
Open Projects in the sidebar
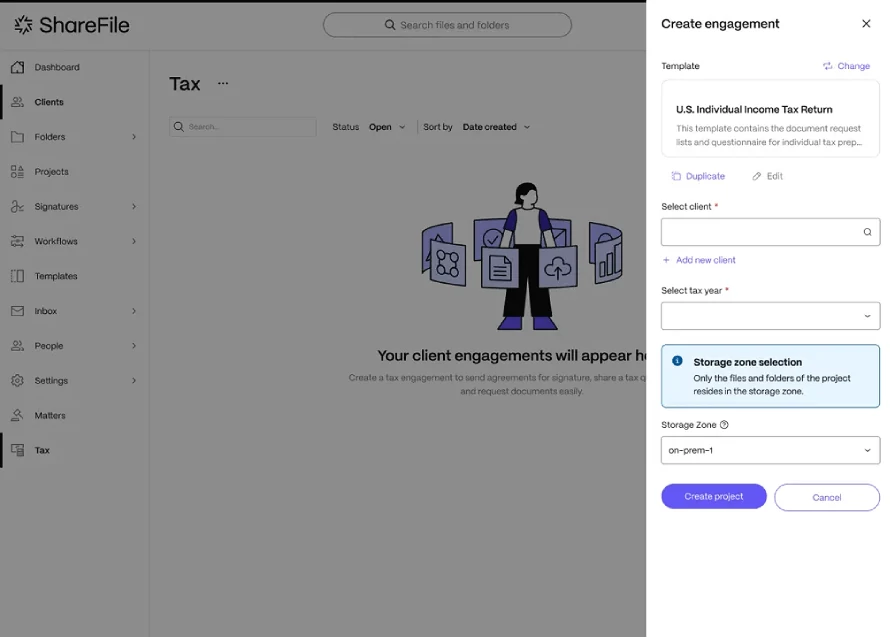[51, 172]
